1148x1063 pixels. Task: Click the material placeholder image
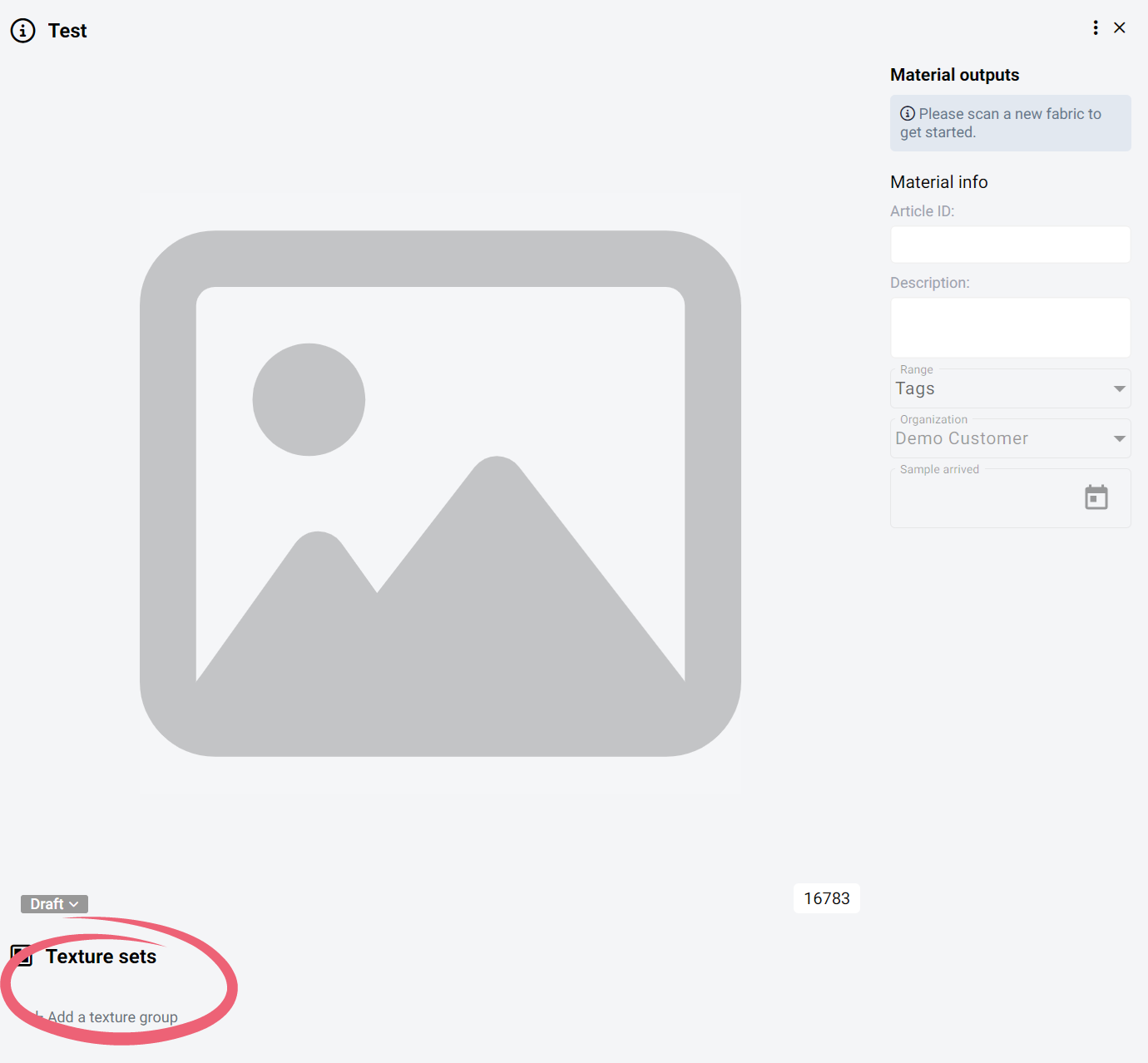point(440,493)
